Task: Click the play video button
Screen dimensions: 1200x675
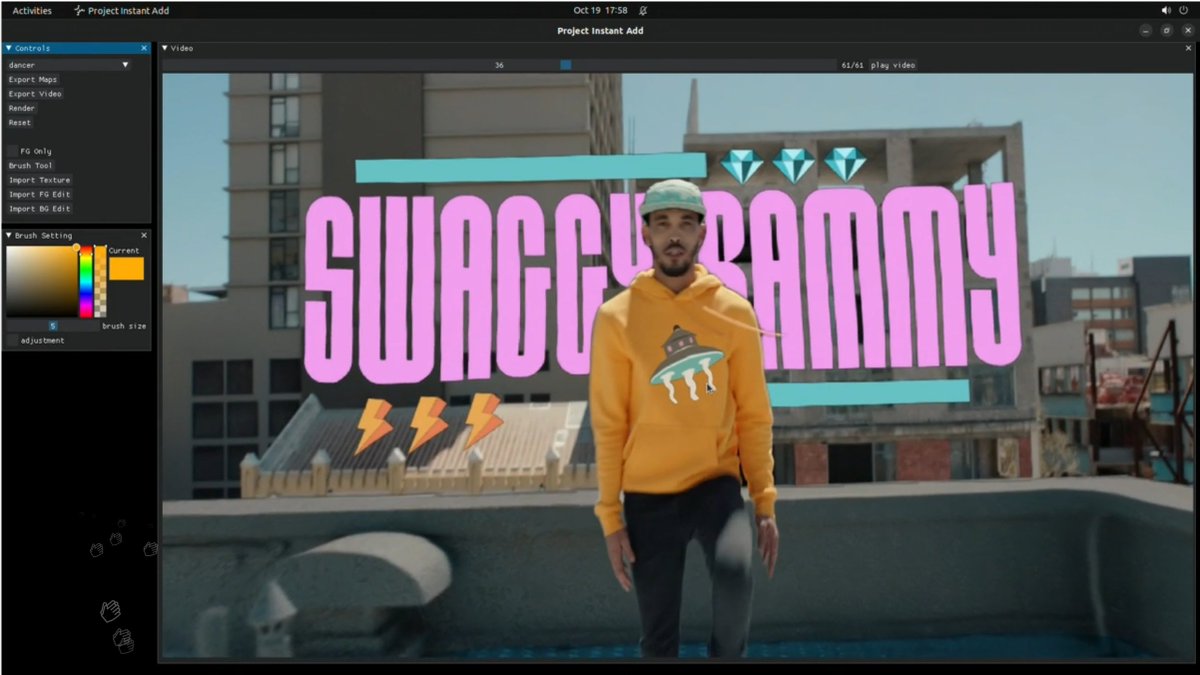Action: pos(892,65)
